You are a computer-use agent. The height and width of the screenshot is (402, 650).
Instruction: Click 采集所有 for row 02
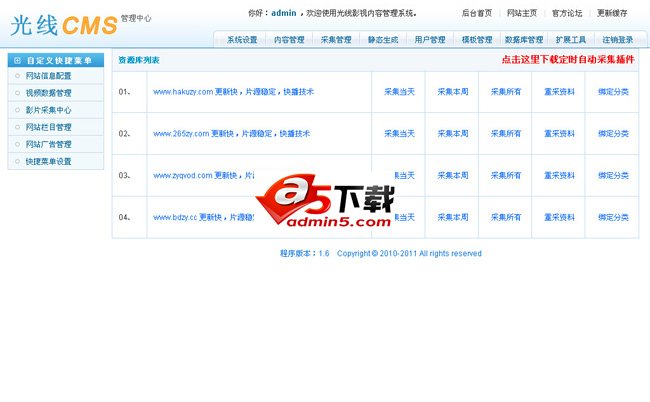(x=506, y=133)
